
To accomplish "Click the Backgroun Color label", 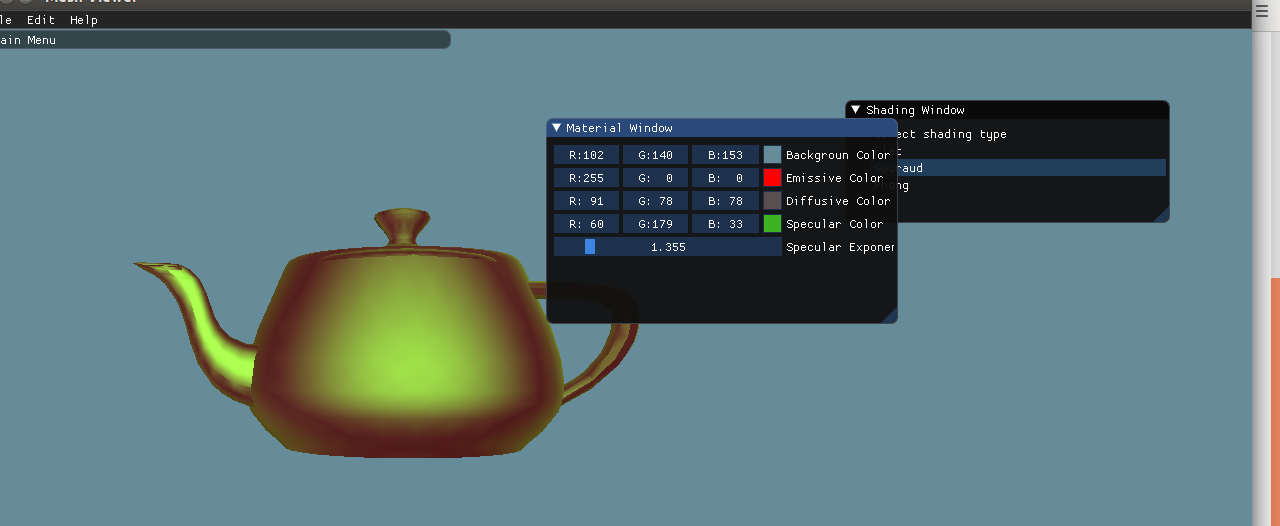I will click(x=838, y=155).
